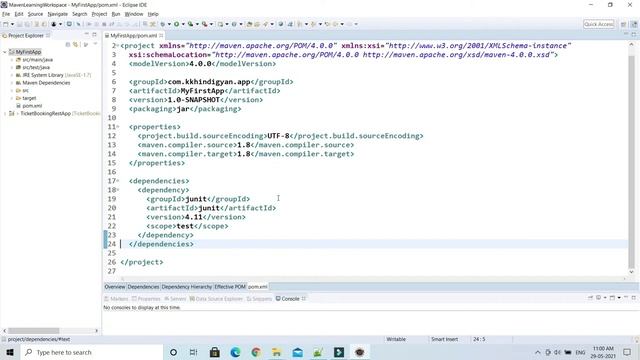Switch to the Servers view tab
Screen dimensions: 640x360
coord(175,299)
